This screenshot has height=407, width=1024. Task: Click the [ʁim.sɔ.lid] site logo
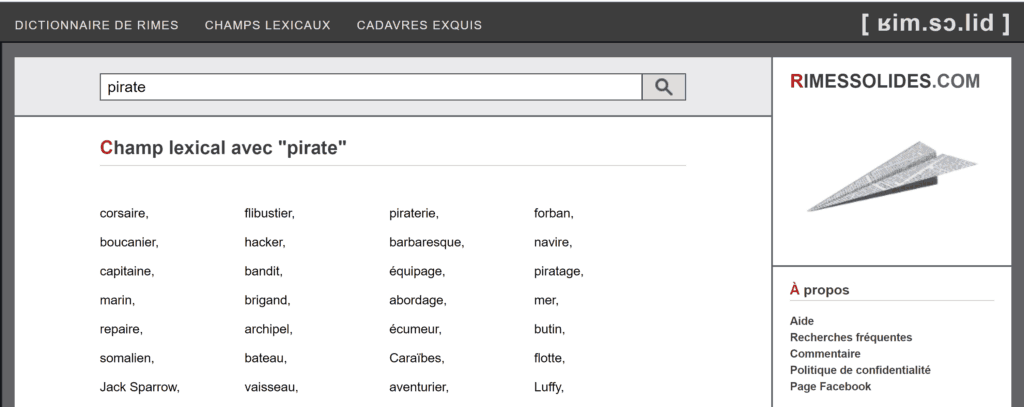coord(935,24)
